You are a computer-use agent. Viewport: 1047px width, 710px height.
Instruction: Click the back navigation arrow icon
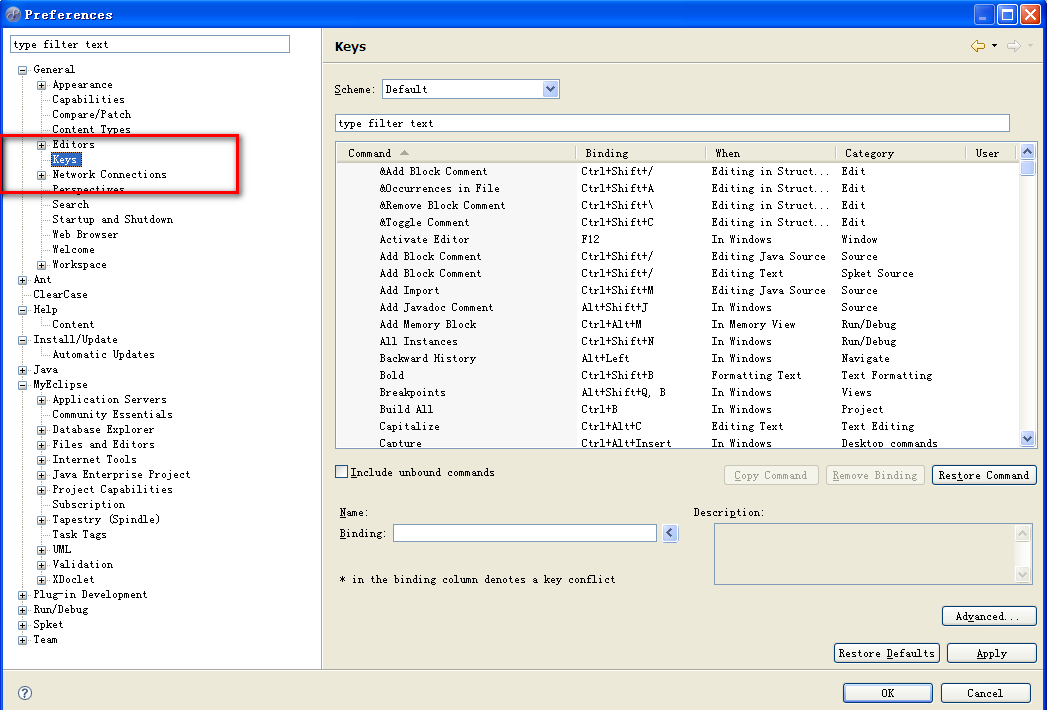tap(977, 46)
